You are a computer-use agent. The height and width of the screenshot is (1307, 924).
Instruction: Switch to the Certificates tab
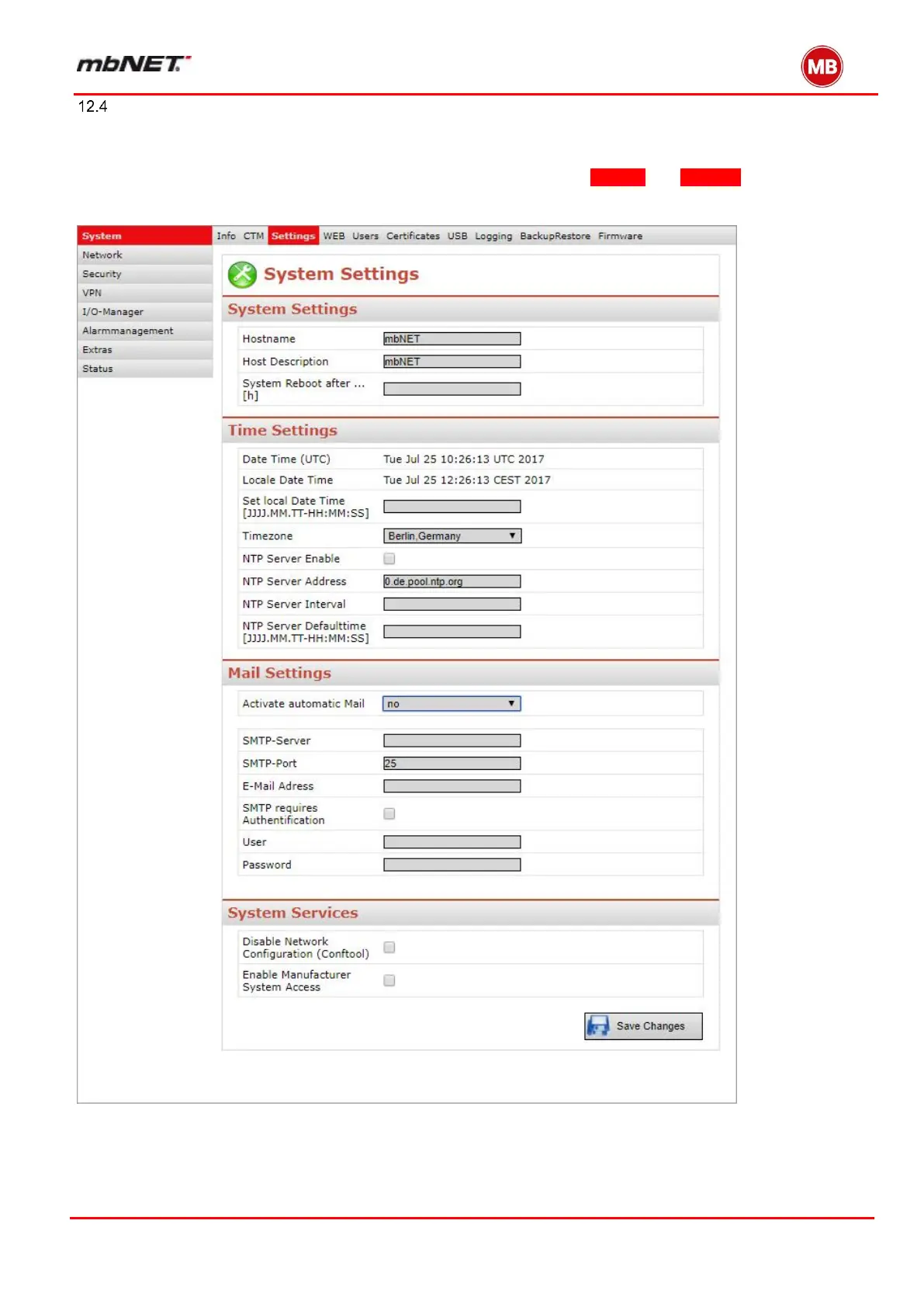click(413, 236)
